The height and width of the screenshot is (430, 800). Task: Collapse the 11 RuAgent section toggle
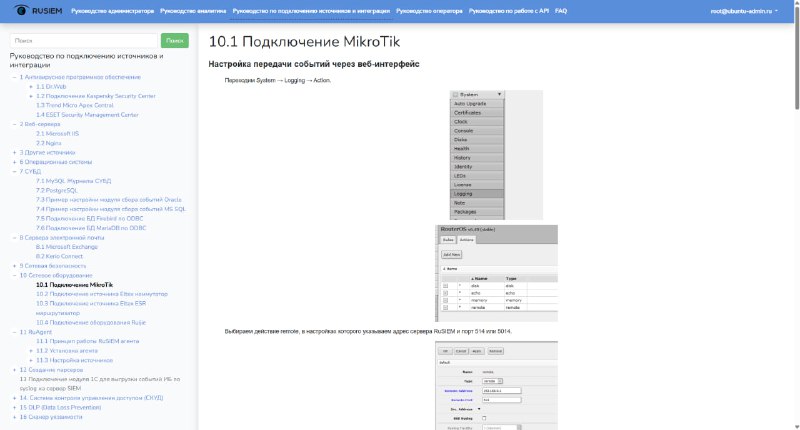[14, 332]
